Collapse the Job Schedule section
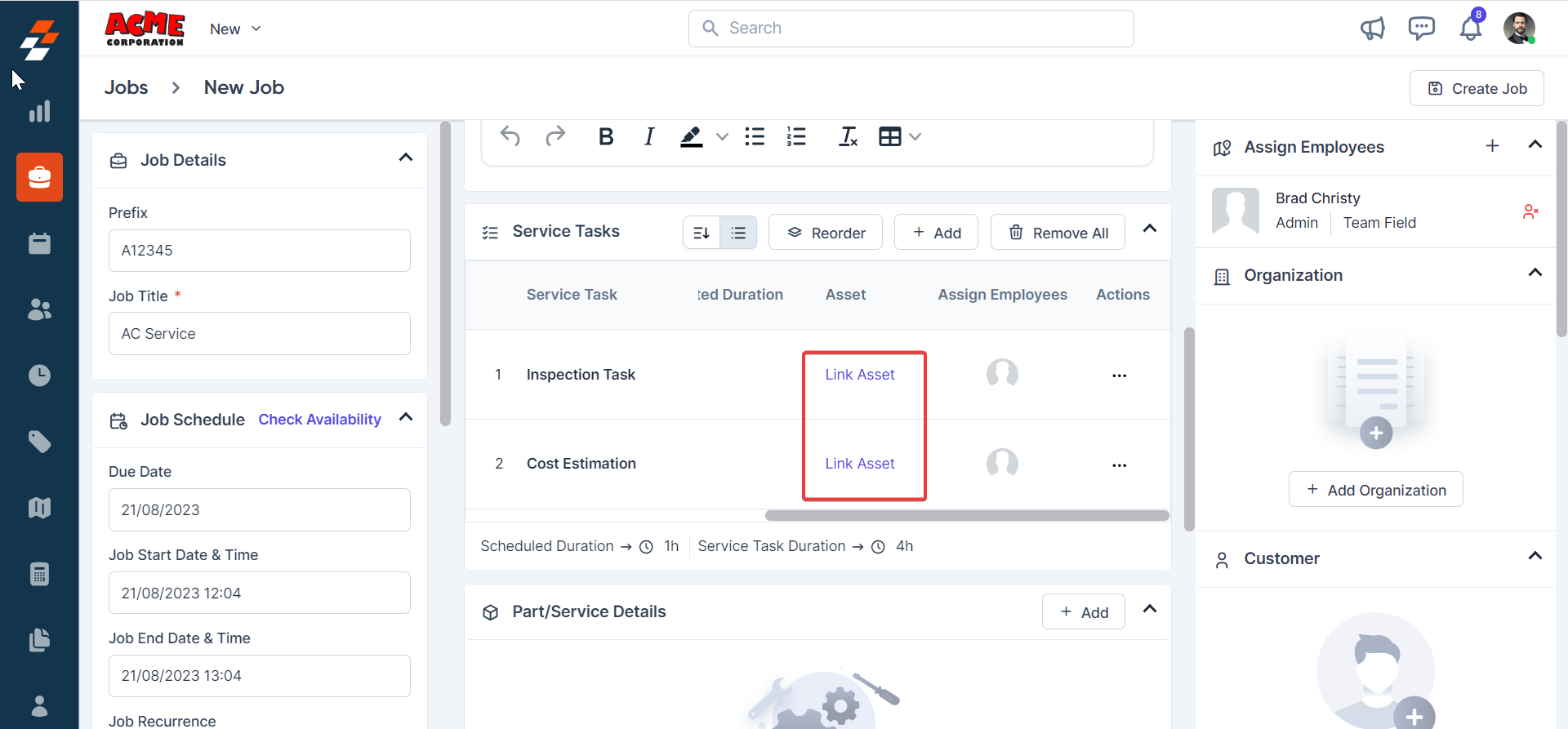 [x=406, y=417]
